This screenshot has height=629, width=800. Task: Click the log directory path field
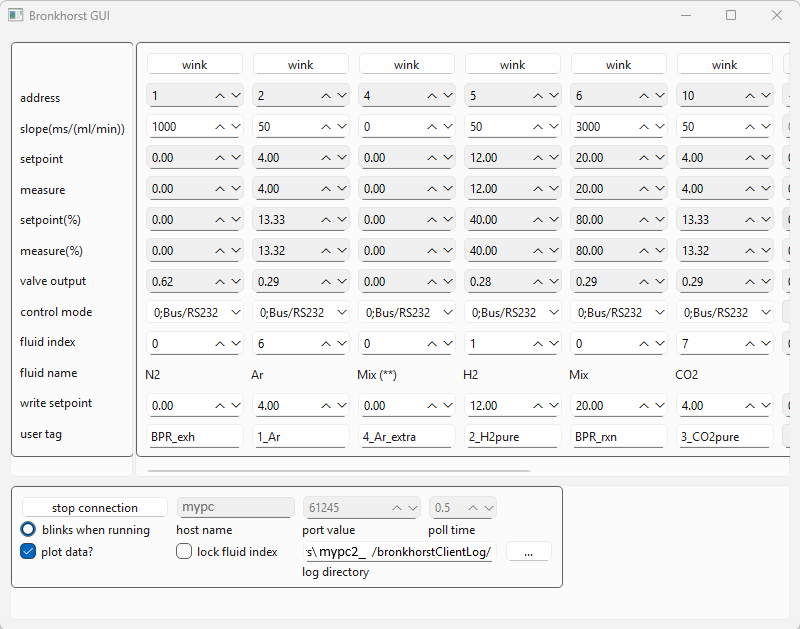point(399,552)
